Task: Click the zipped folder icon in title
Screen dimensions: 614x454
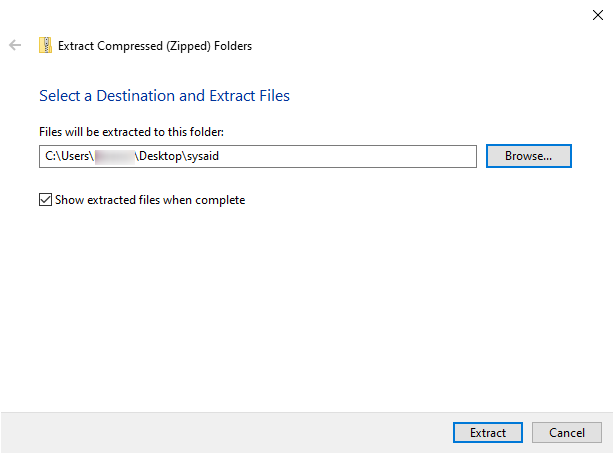Action: (45, 45)
